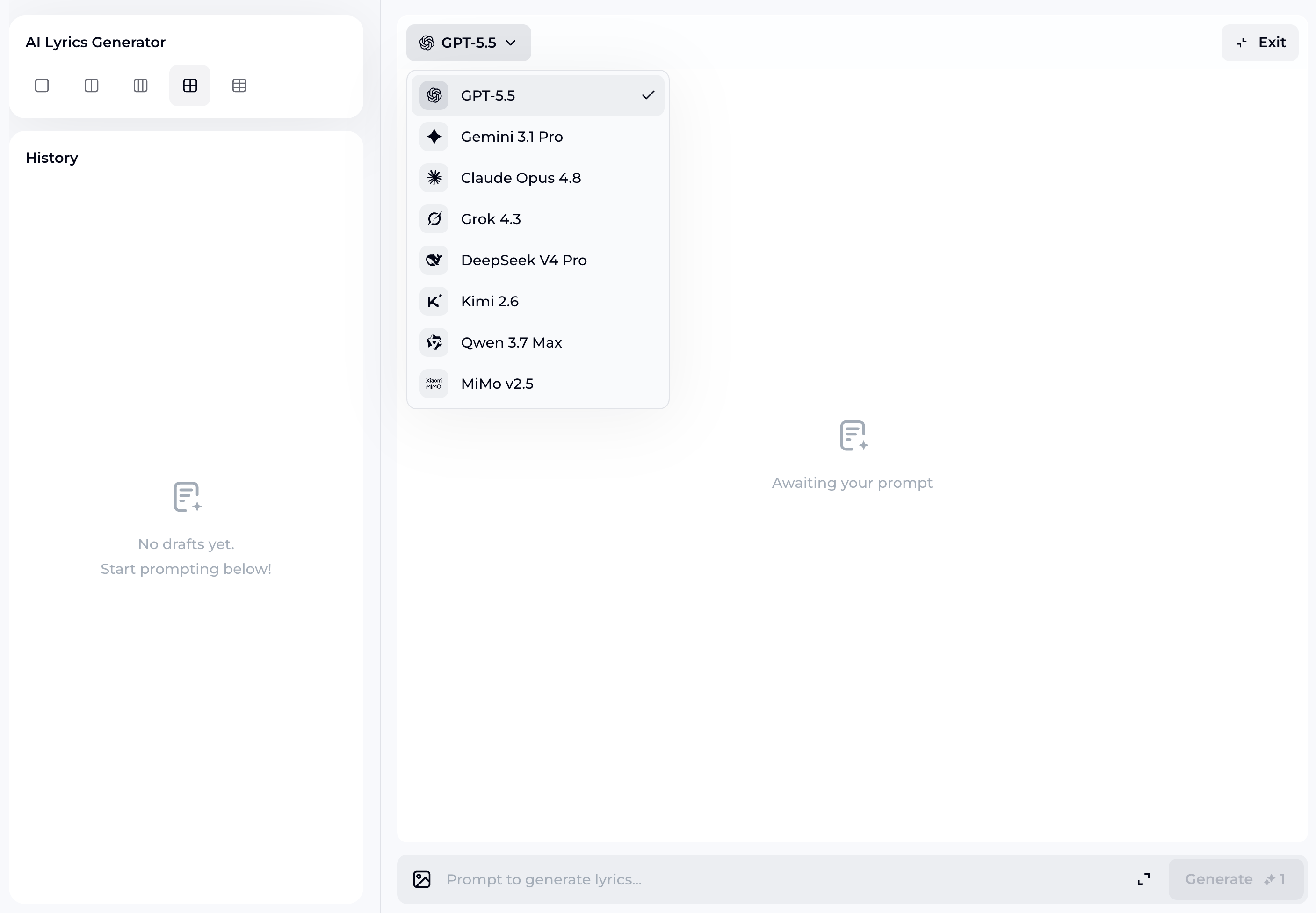Screen dimensions: 1316x913
Task: Click the Generate button
Action: click(x=1236, y=879)
